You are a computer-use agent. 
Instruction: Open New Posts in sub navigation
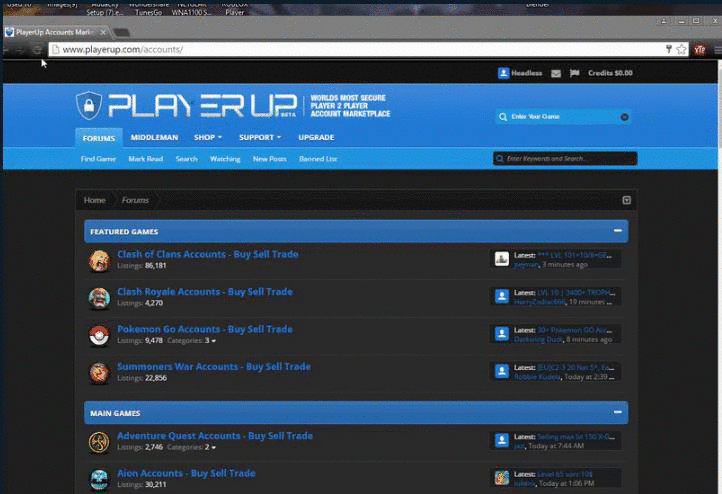(269, 159)
